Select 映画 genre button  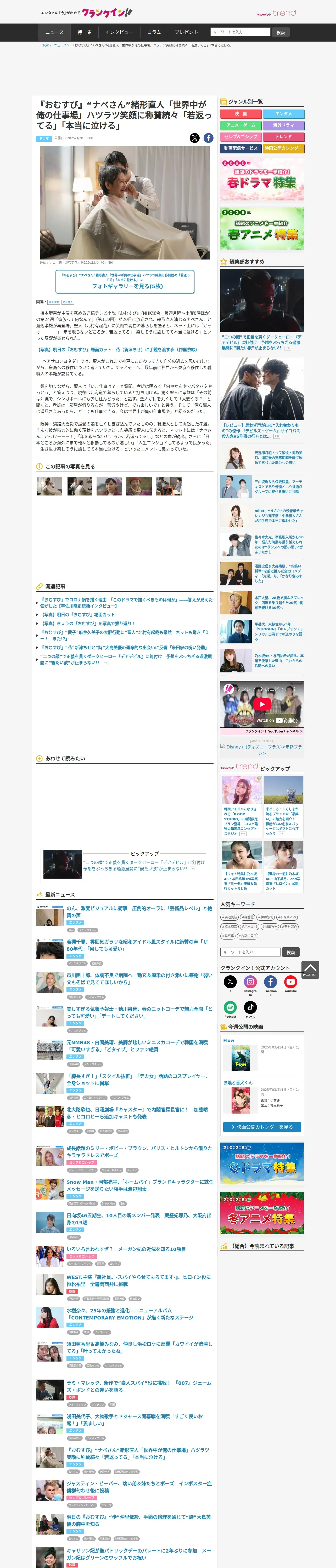[241, 114]
